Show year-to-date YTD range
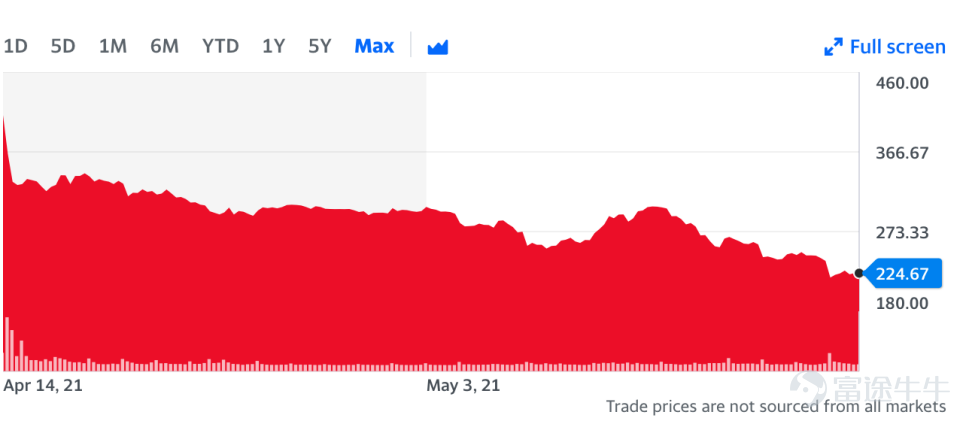970x425 pixels. pyautogui.click(x=220, y=46)
